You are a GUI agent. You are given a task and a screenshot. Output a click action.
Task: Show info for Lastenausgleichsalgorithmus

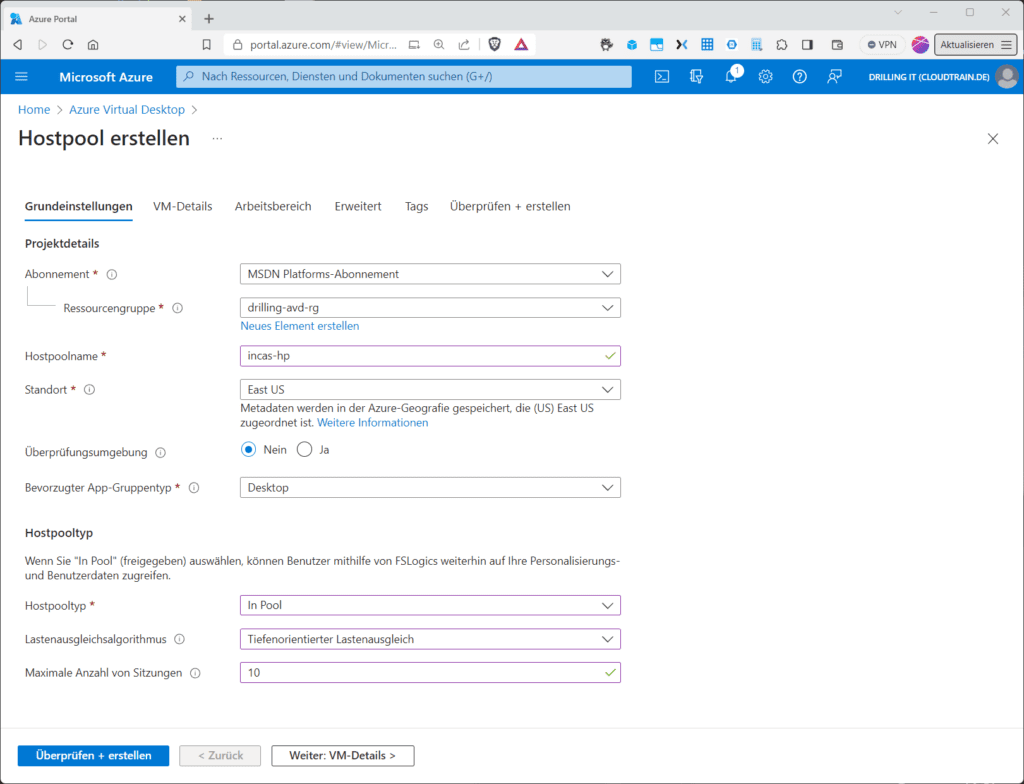click(180, 639)
